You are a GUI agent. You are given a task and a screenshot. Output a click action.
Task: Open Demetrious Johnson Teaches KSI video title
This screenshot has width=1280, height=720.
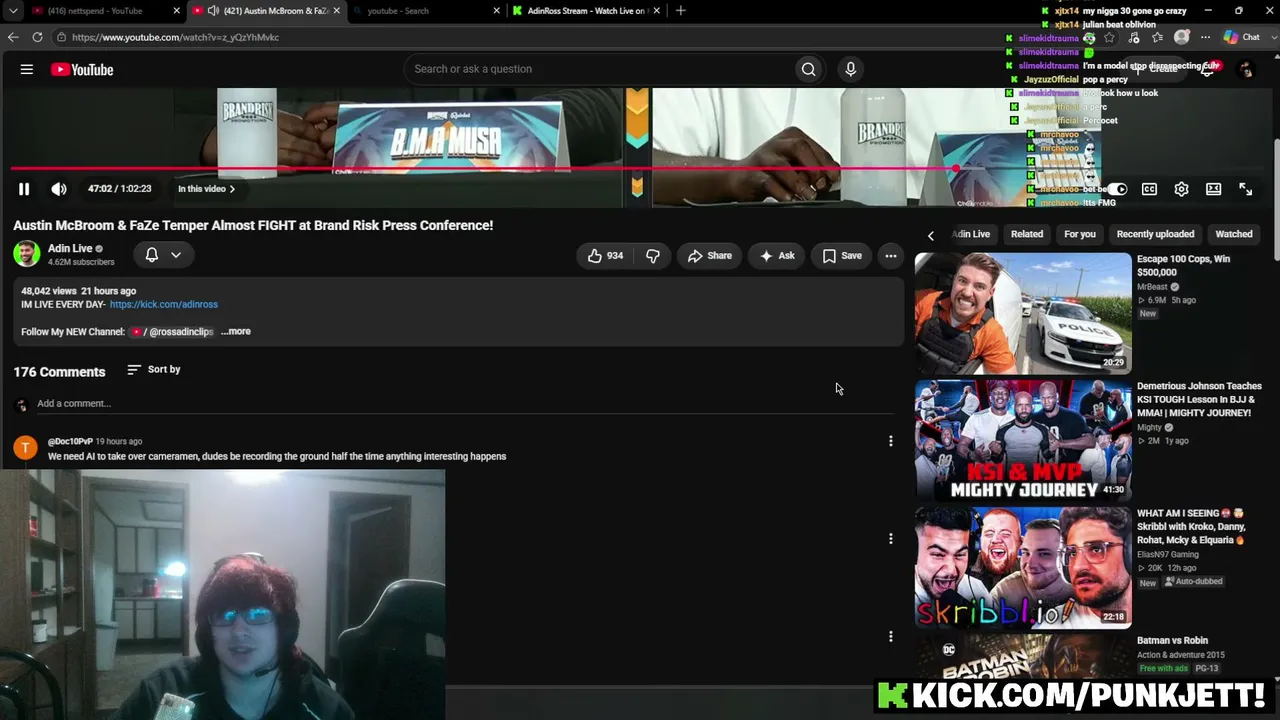tap(1199, 399)
